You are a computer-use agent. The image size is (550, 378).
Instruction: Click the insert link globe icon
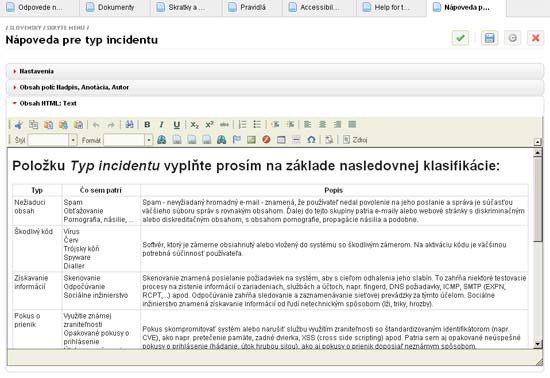click(162, 140)
